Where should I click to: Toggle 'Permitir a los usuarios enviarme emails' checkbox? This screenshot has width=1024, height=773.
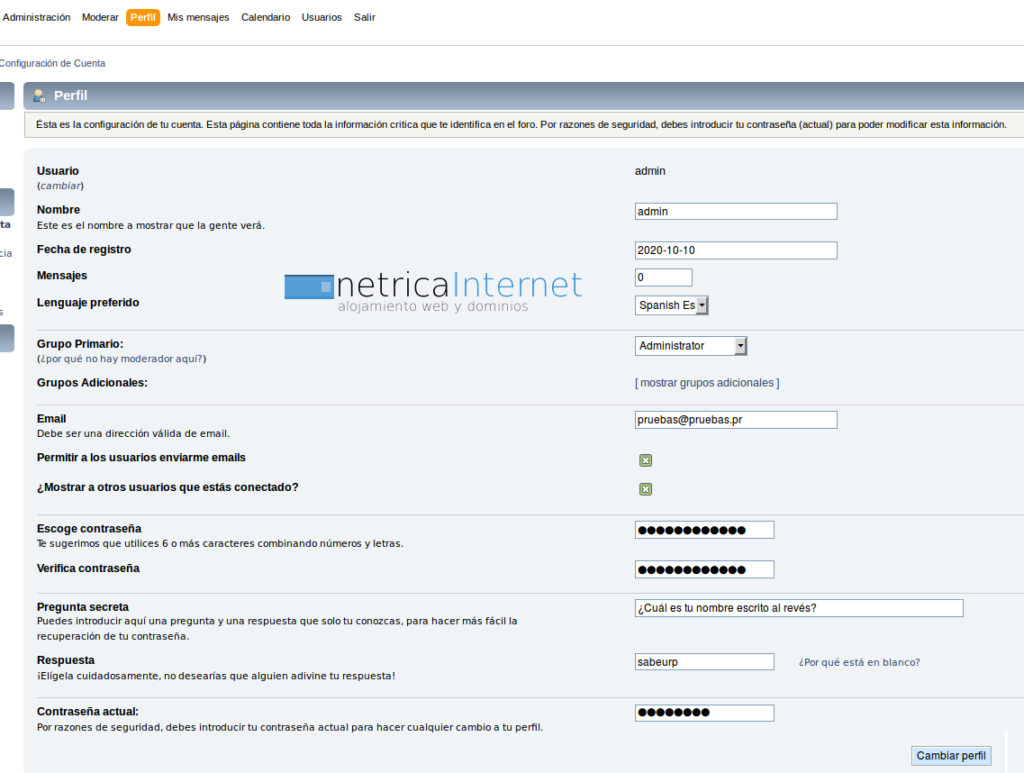[645, 460]
